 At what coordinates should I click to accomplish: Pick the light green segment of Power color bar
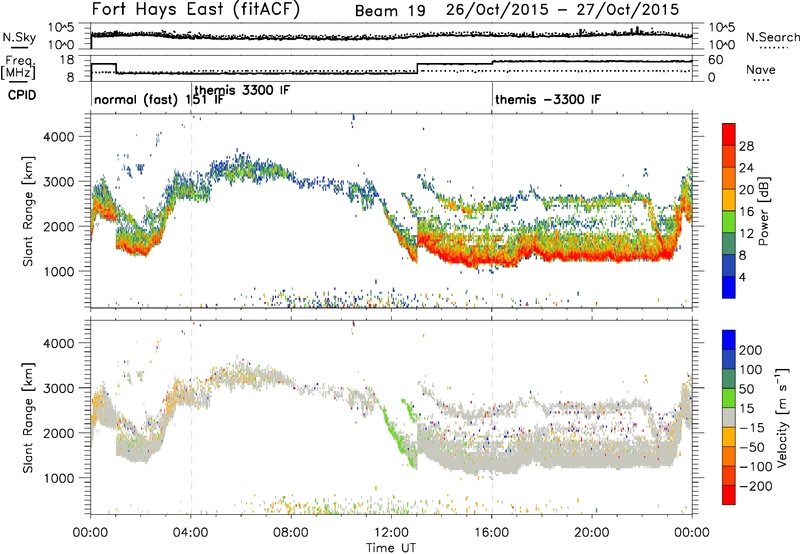(x=729, y=222)
